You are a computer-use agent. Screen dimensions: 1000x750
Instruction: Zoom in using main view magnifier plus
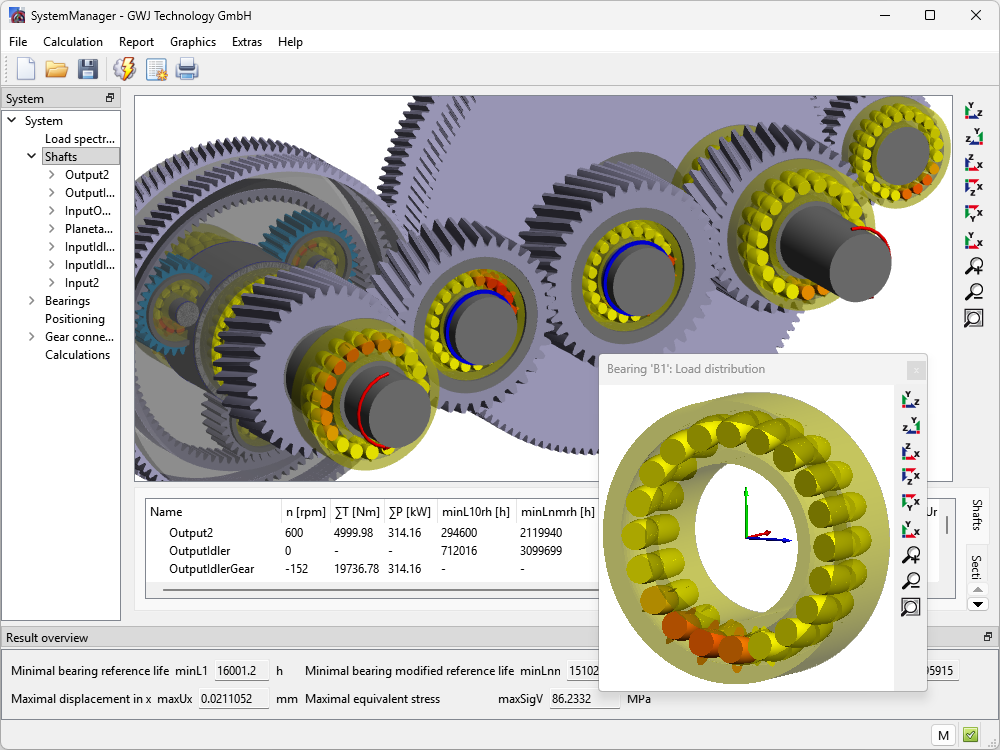point(973,266)
